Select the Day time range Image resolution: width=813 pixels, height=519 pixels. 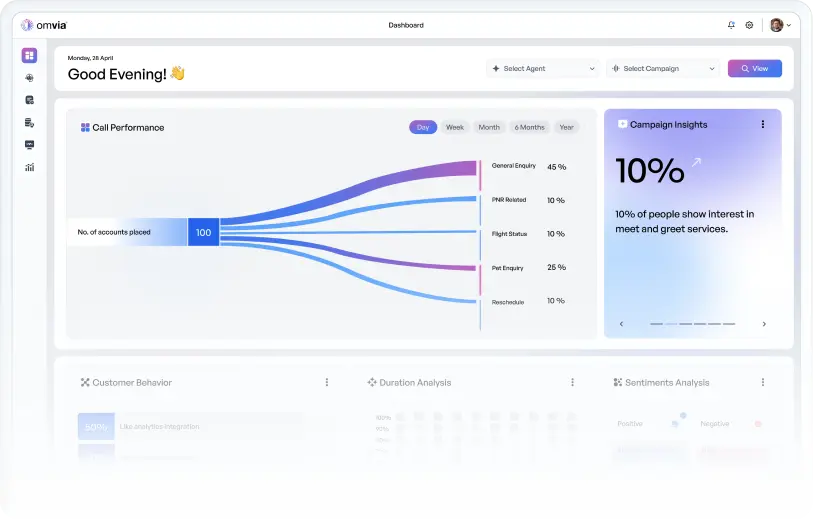pyautogui.click(x=423, y=127)
